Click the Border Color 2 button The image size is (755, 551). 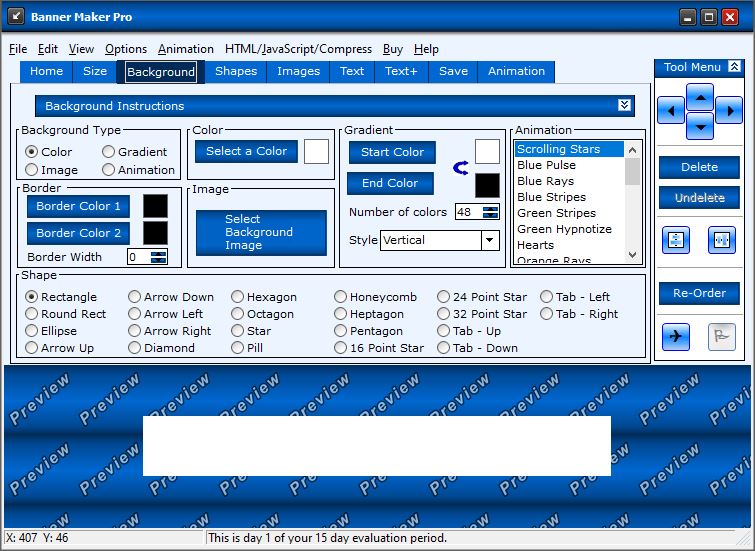click(78, 233)
